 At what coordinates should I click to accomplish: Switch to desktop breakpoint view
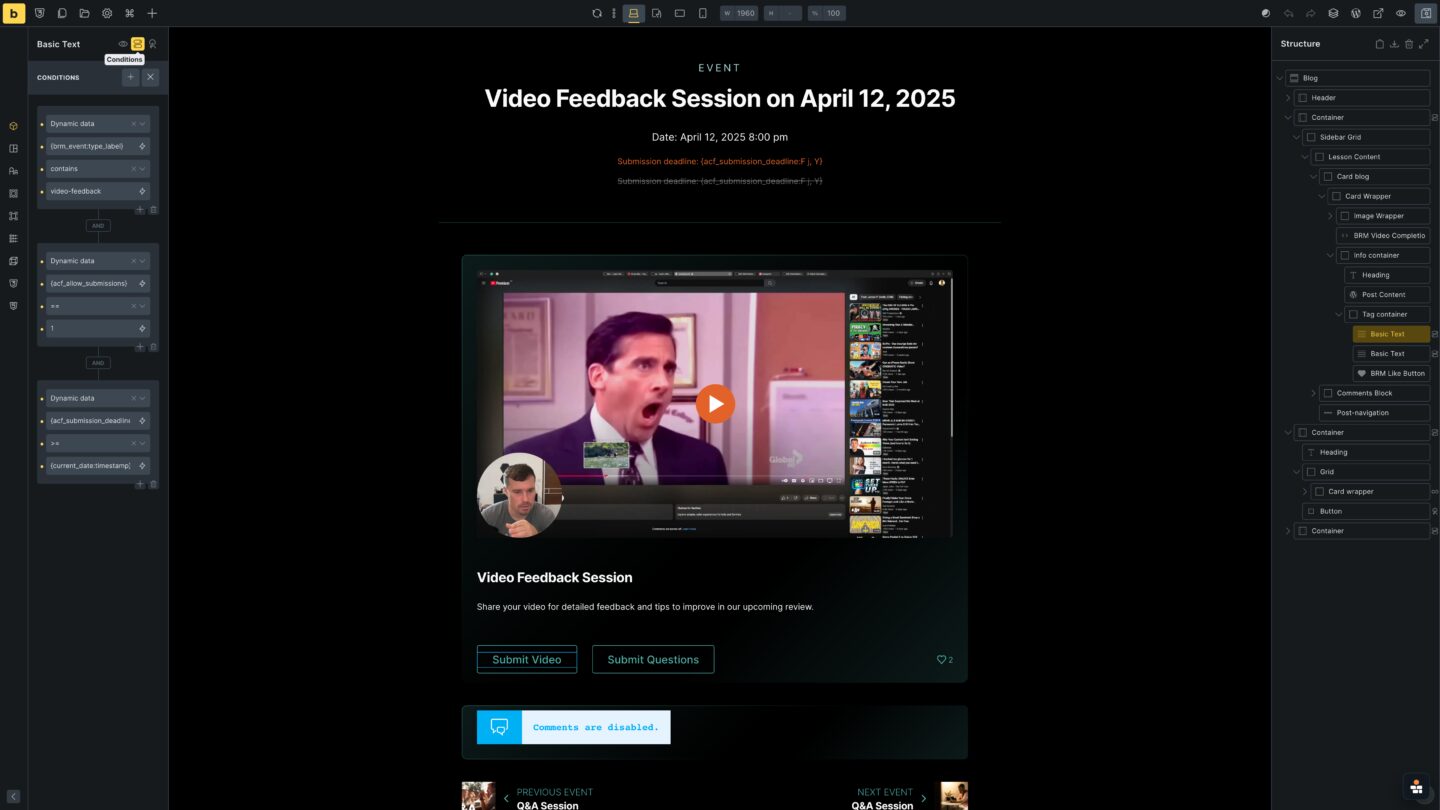(x=633, y=13)
